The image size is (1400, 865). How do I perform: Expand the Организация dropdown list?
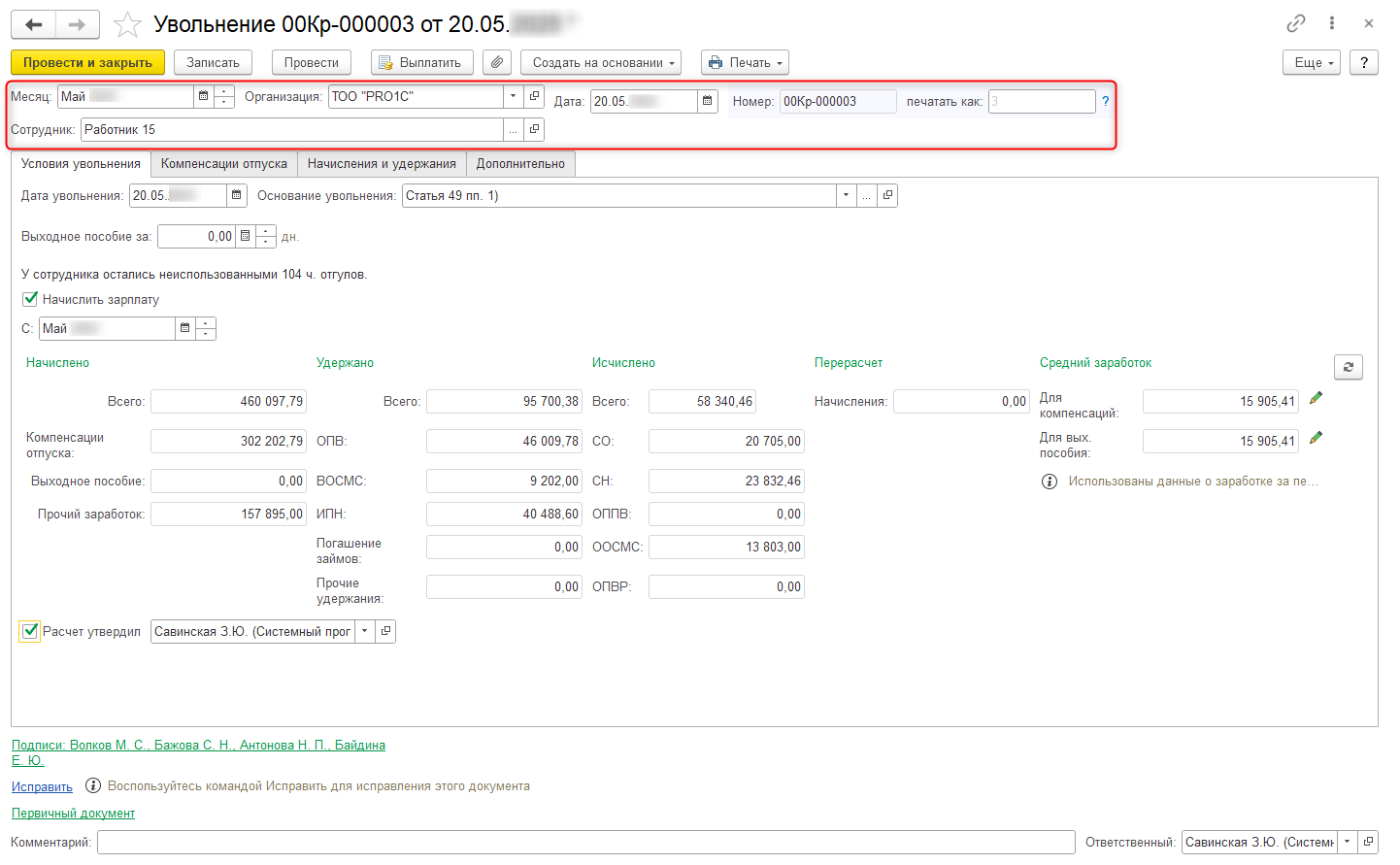[514, 96]
